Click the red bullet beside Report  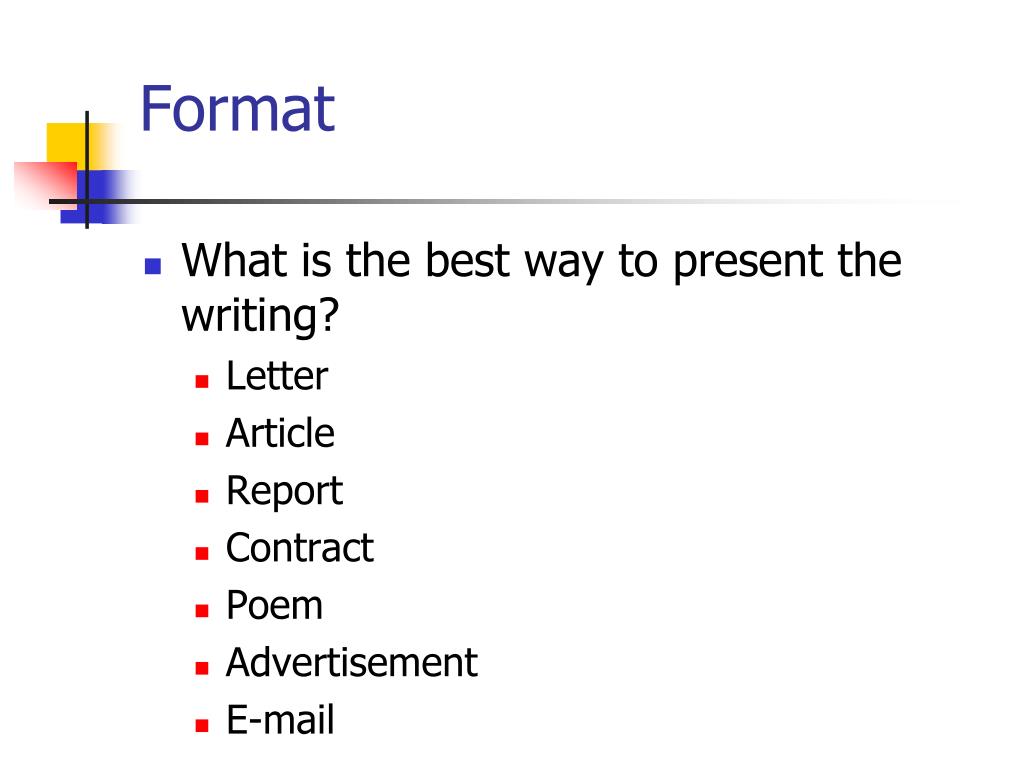202,496
